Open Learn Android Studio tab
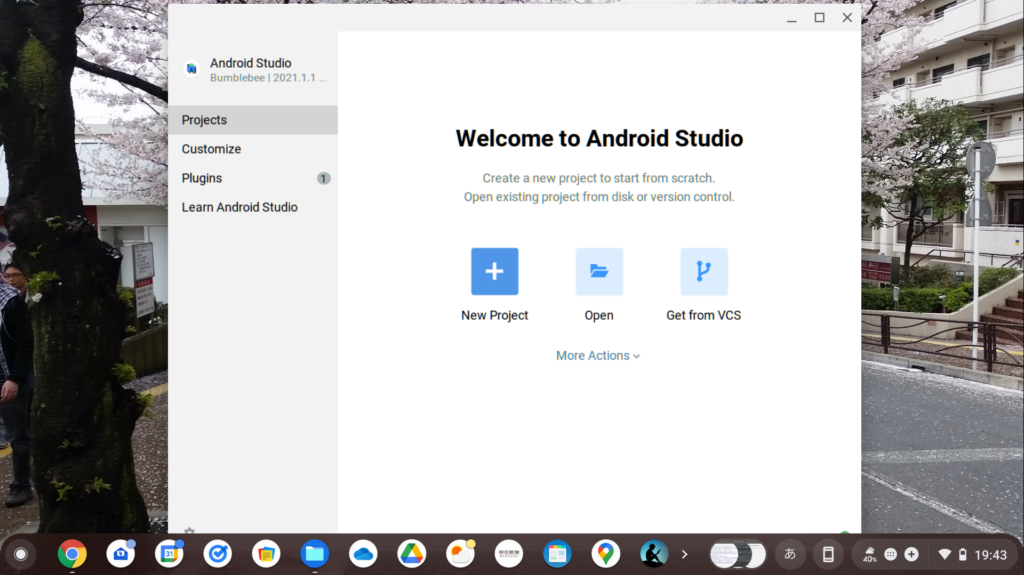 pyautogui.click(x=253, y=207)
